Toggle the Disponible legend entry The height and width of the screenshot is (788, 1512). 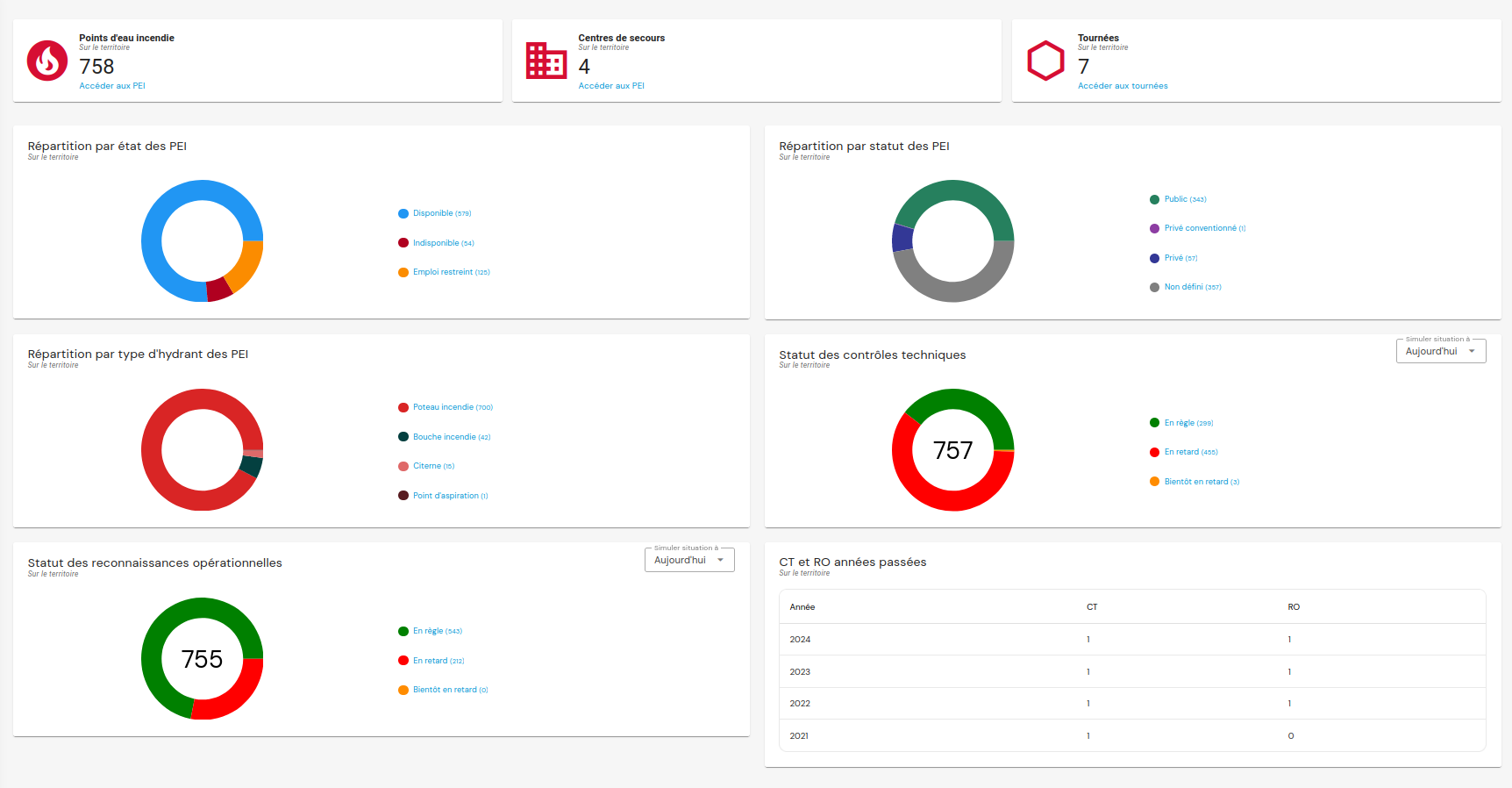[435, 213]
